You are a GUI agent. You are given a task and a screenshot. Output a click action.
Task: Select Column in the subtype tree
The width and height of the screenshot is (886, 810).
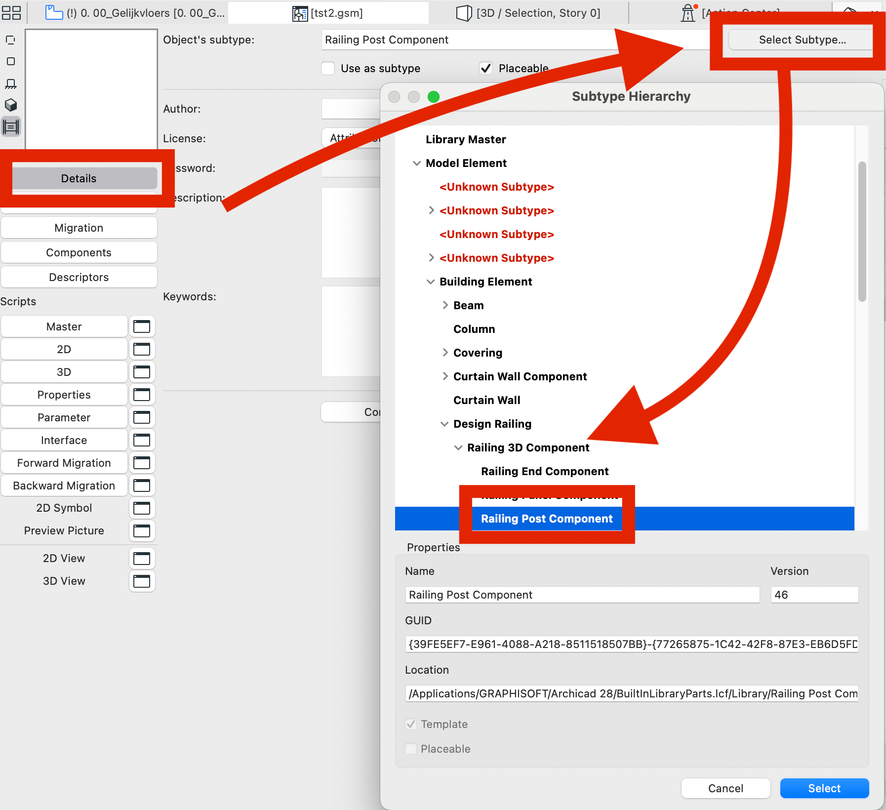click(x=474, y=330)
